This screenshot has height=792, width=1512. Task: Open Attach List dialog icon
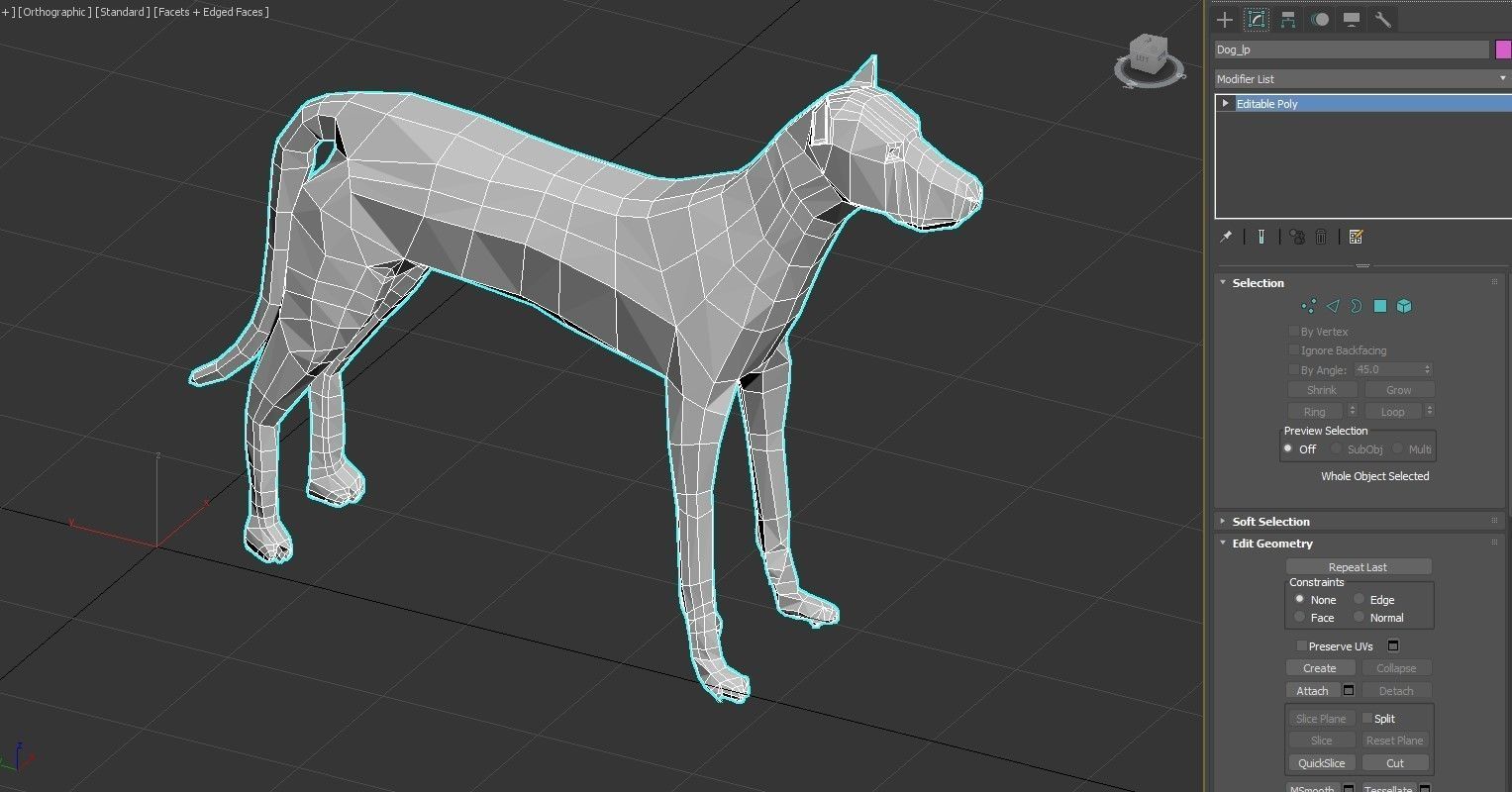pyautogui.click(x=1349, y=690)
